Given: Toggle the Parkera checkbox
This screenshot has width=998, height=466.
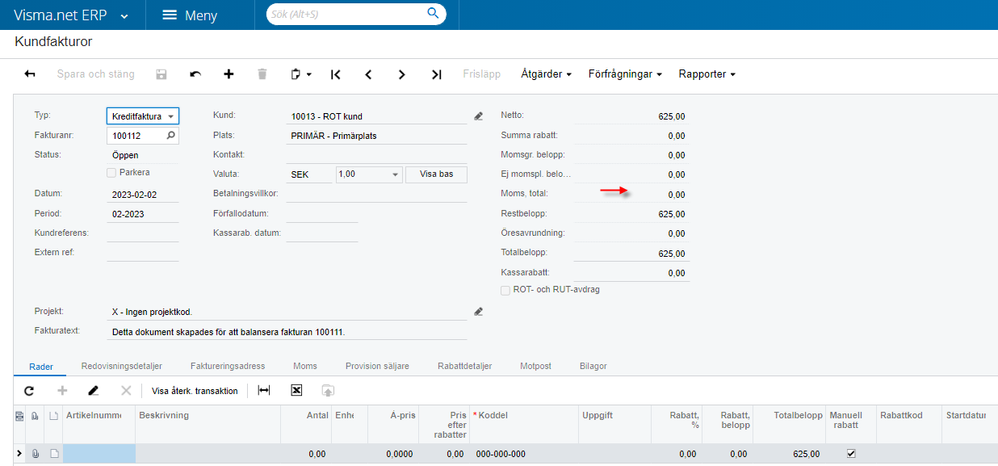Looking at the screenshot, I should pyautogui.click(x=111, y=173).
